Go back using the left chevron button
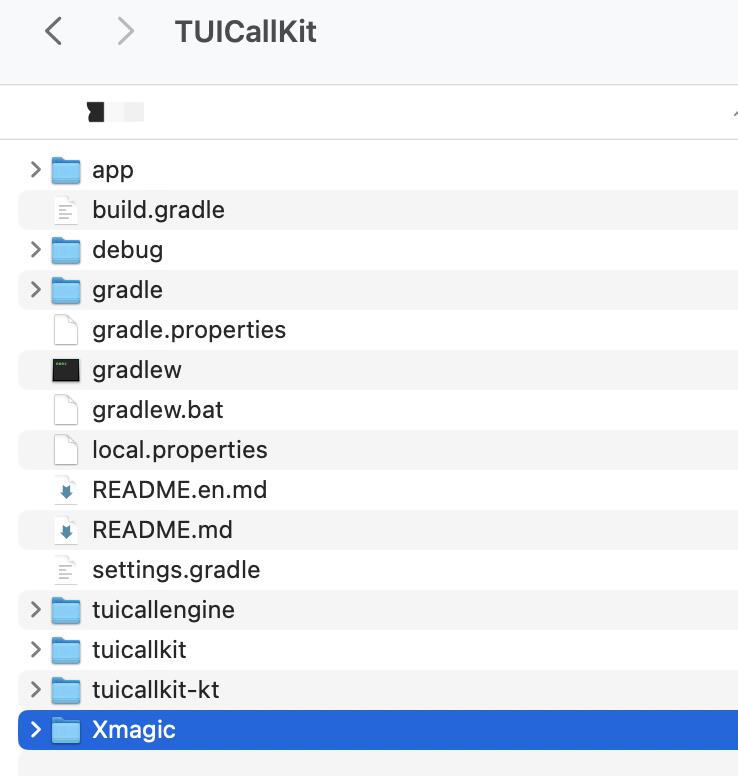The height and width of the screenshot is (776, 738). click(x=53, y=31)
